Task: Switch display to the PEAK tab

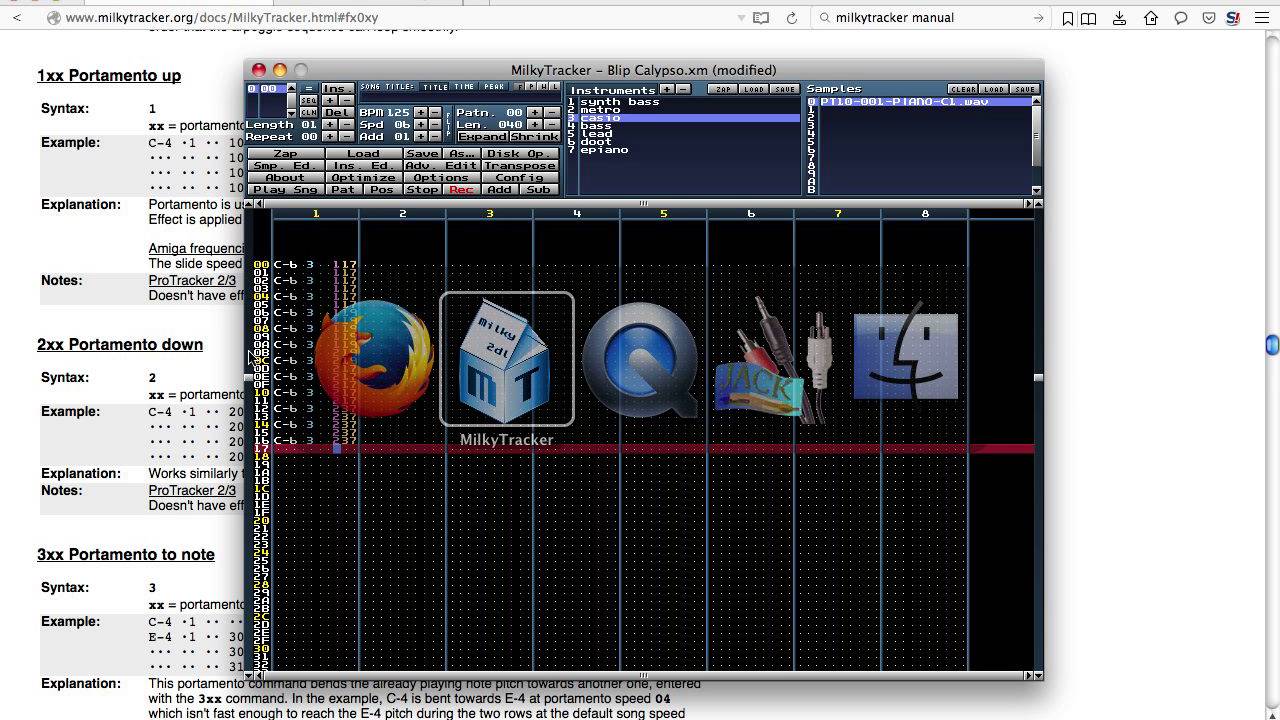Action: tap(494, 87)
